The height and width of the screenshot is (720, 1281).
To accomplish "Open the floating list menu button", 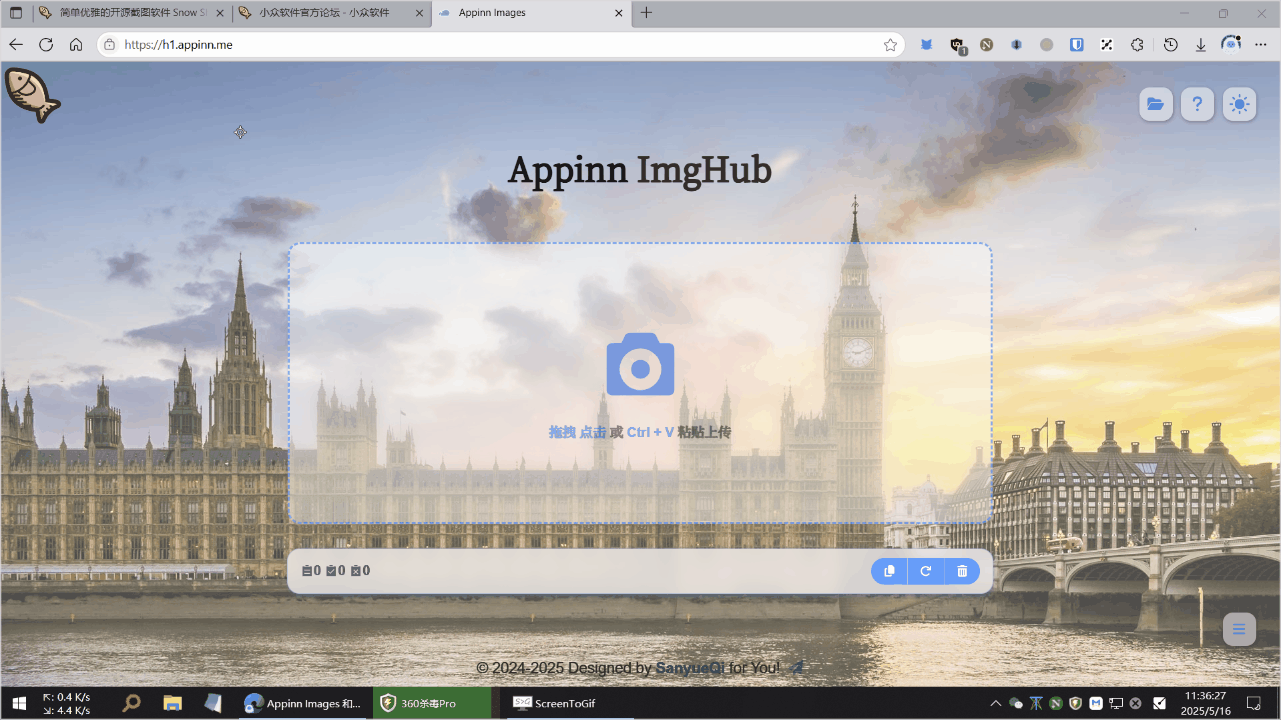I will point(1239,629).
